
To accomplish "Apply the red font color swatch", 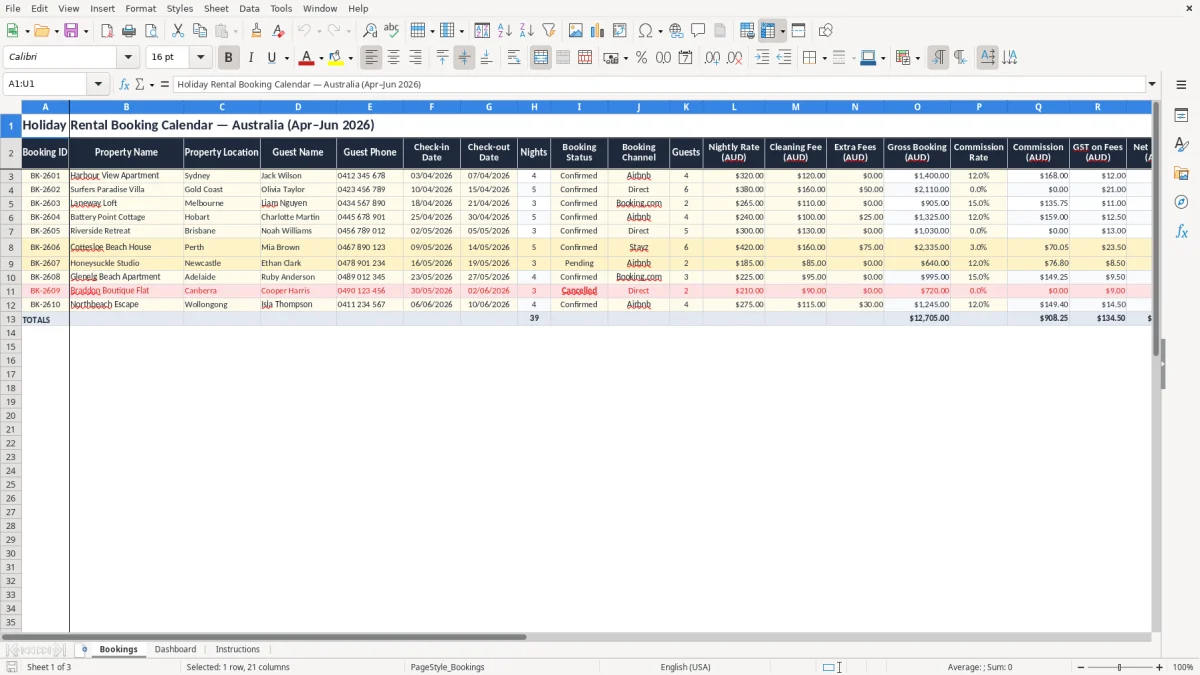I will coord(307,58).
